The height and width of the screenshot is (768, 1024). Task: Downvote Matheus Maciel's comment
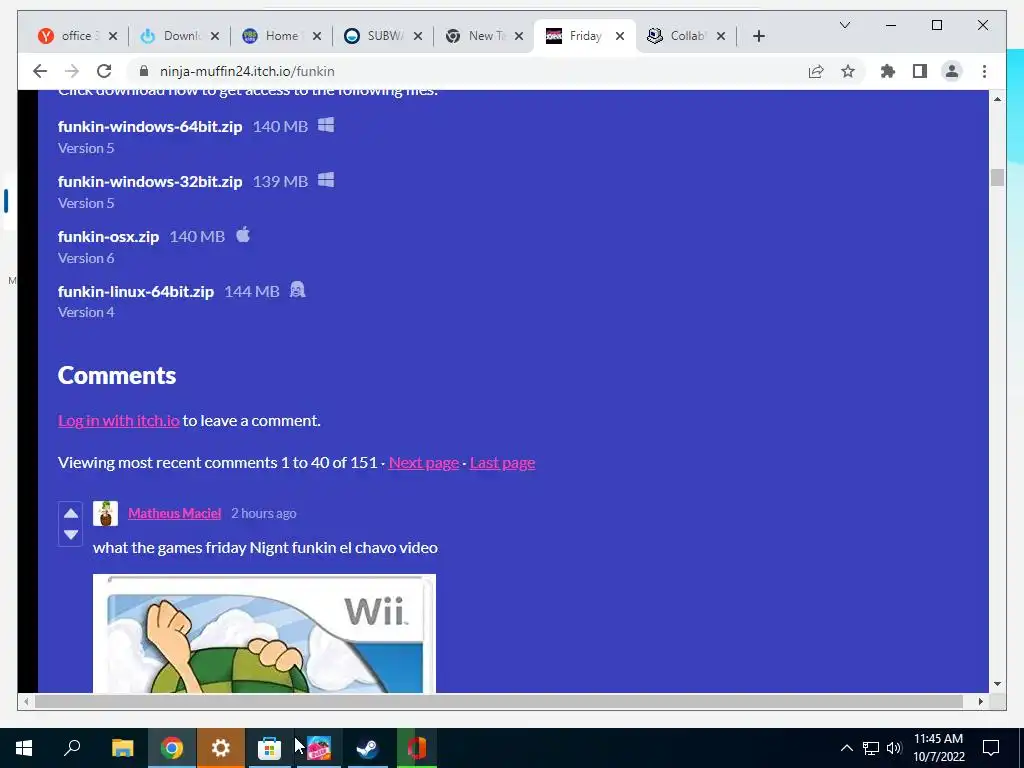click(71, 534)
